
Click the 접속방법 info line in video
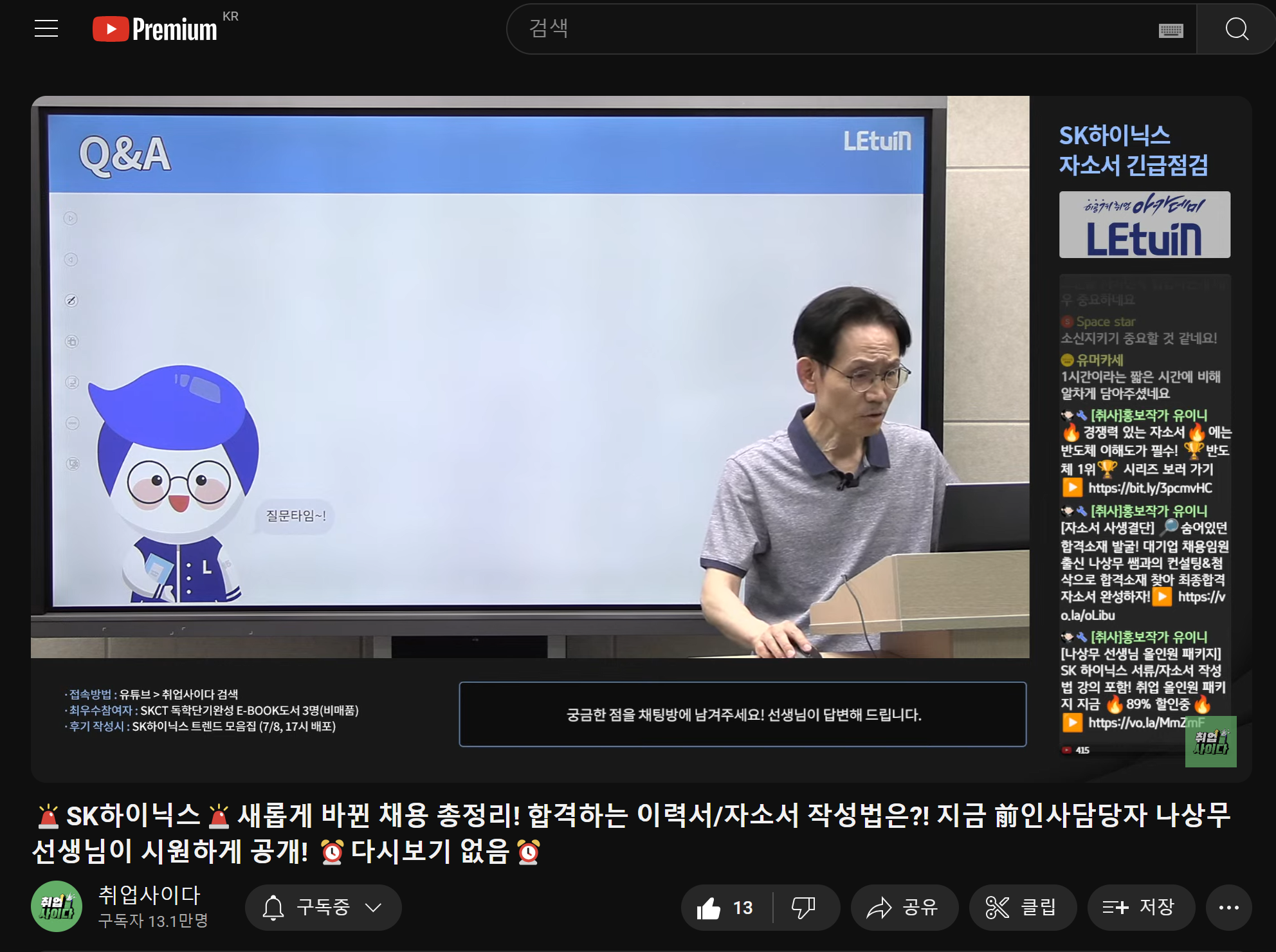pos(152,695)
